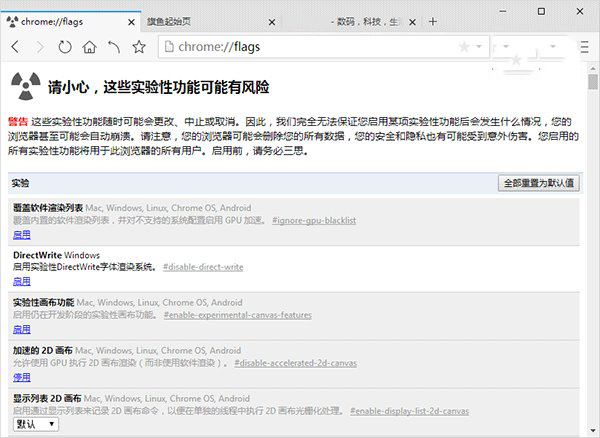Open a new tab with plus
Viewport: 600px width, 438px height.
(x=433, y=21)
